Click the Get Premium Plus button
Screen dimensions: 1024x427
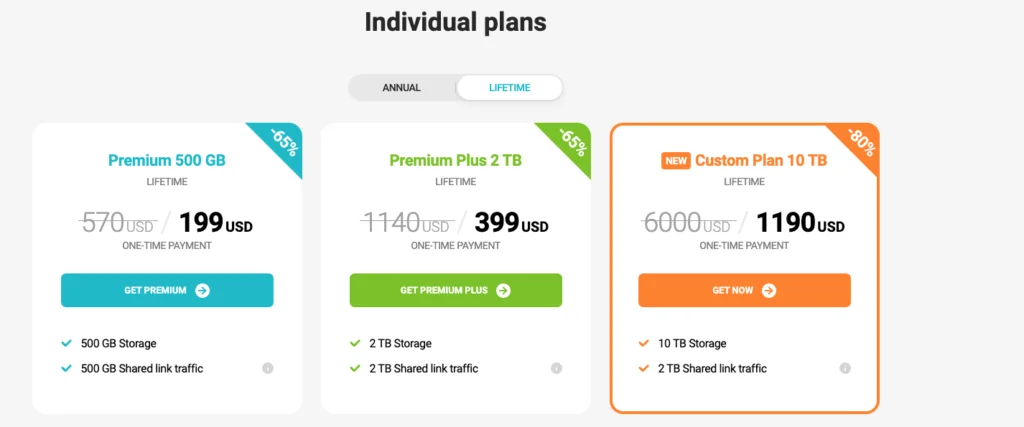[x=456, y=290]
